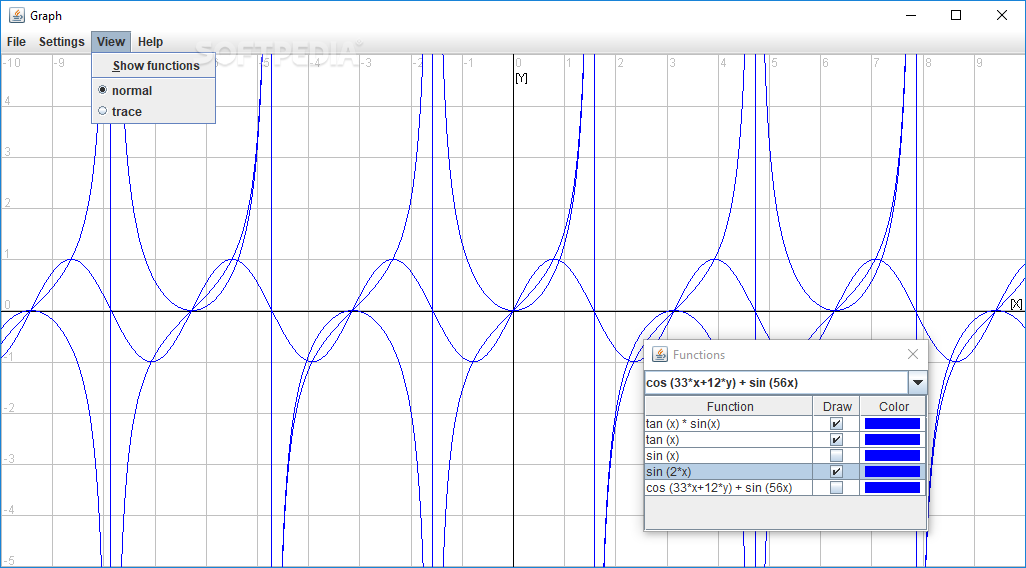The height and width of the screenshot is (568, 1026).
Task: Open the Help menu
Action: (150, 42)
